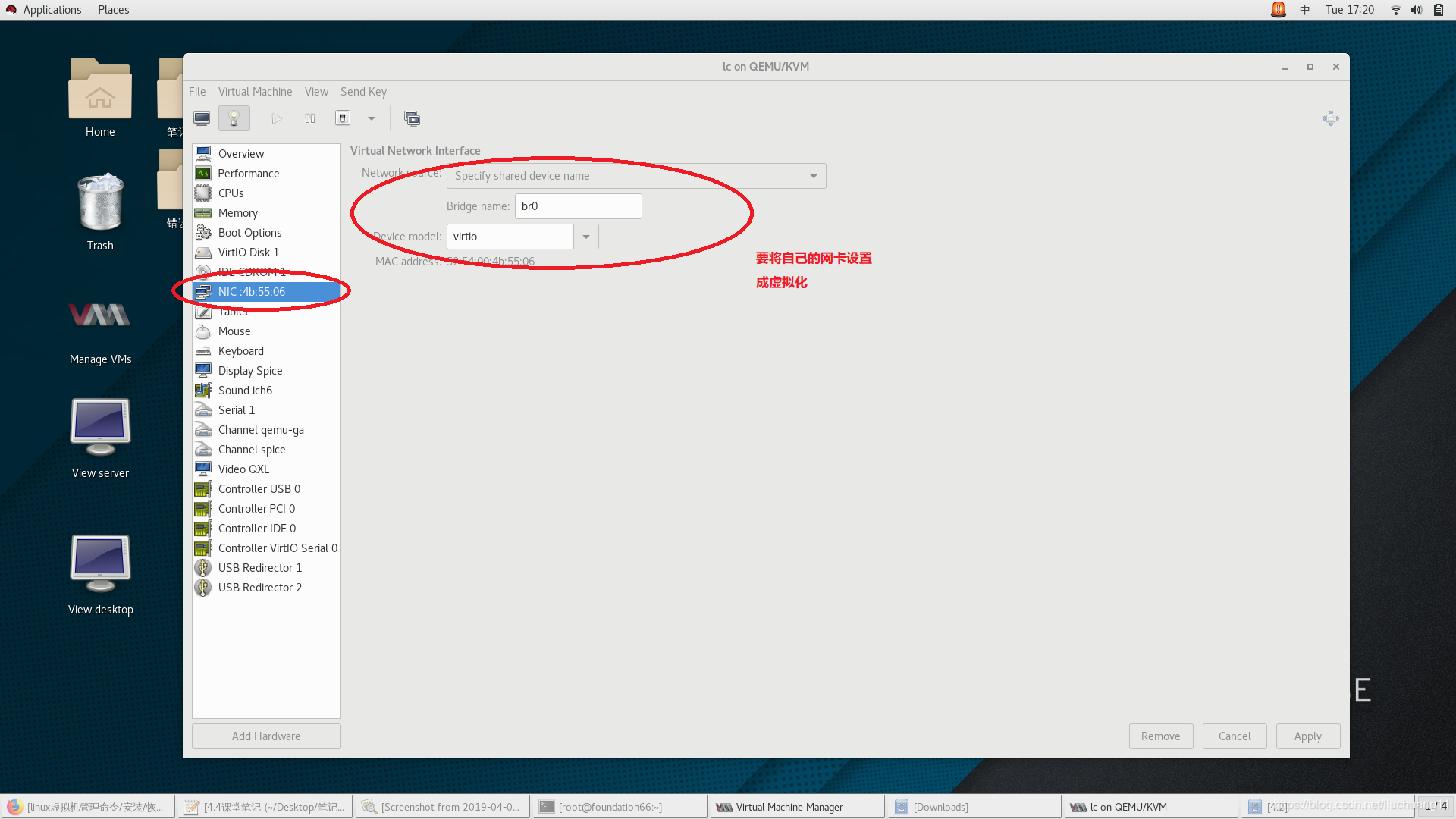Select Controller VirtIO Serial 0 entry
The height and width of the screenshot is (819, 1456).
(x=266, y=548)
